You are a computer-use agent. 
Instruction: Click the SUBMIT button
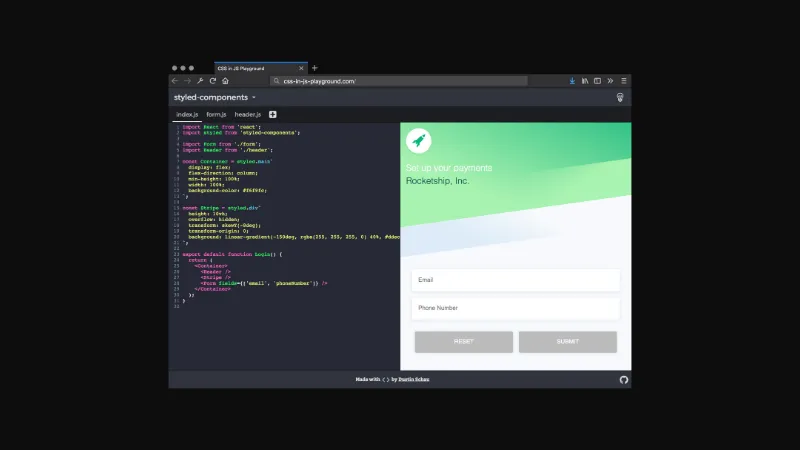tap(568, 341)
